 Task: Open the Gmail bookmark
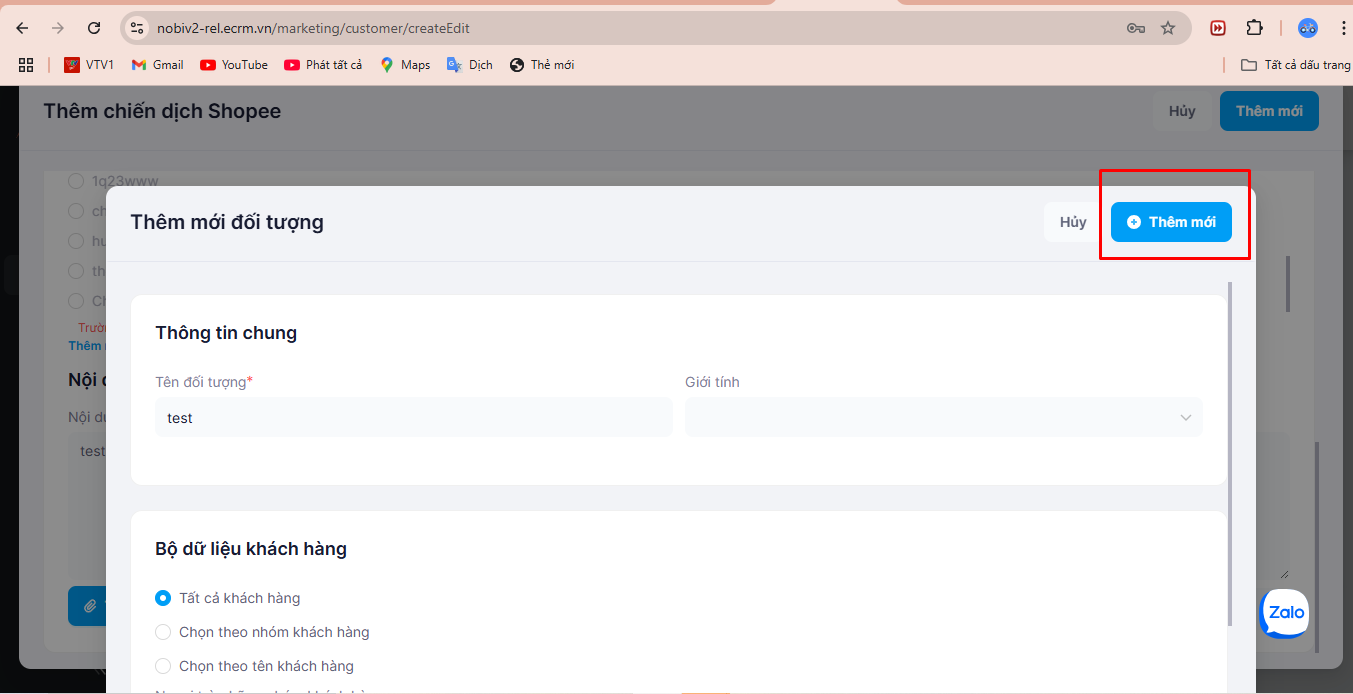point(157,65)
